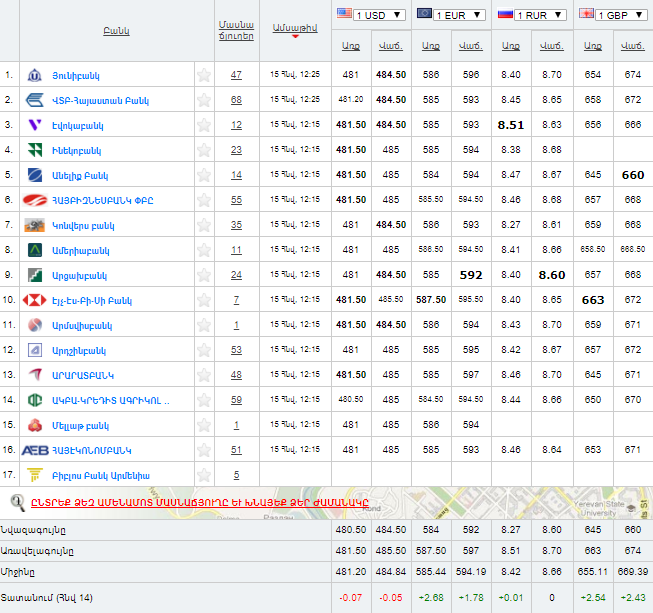Screen dimensions: 653x613
Task: Click the Byblos Bank Armenia logo
Action: coord(35,475)
